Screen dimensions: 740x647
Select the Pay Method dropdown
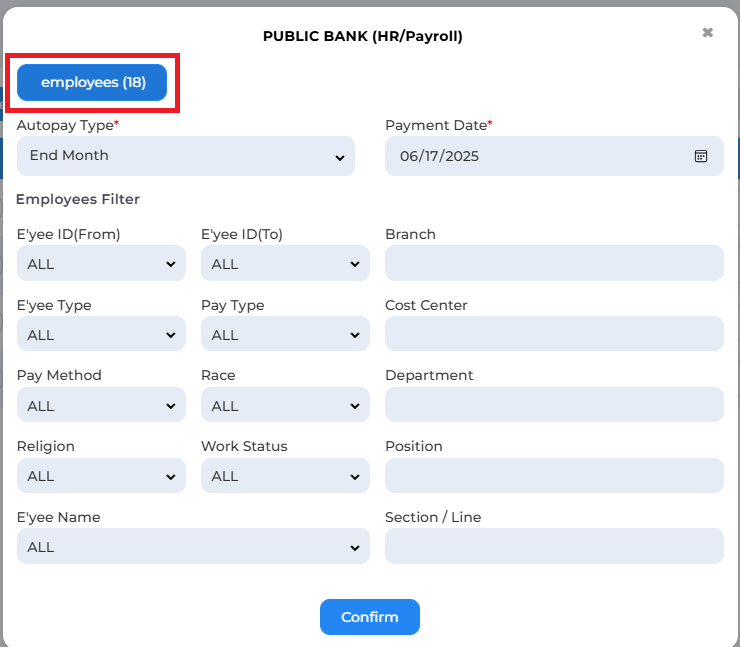(101, 405)
